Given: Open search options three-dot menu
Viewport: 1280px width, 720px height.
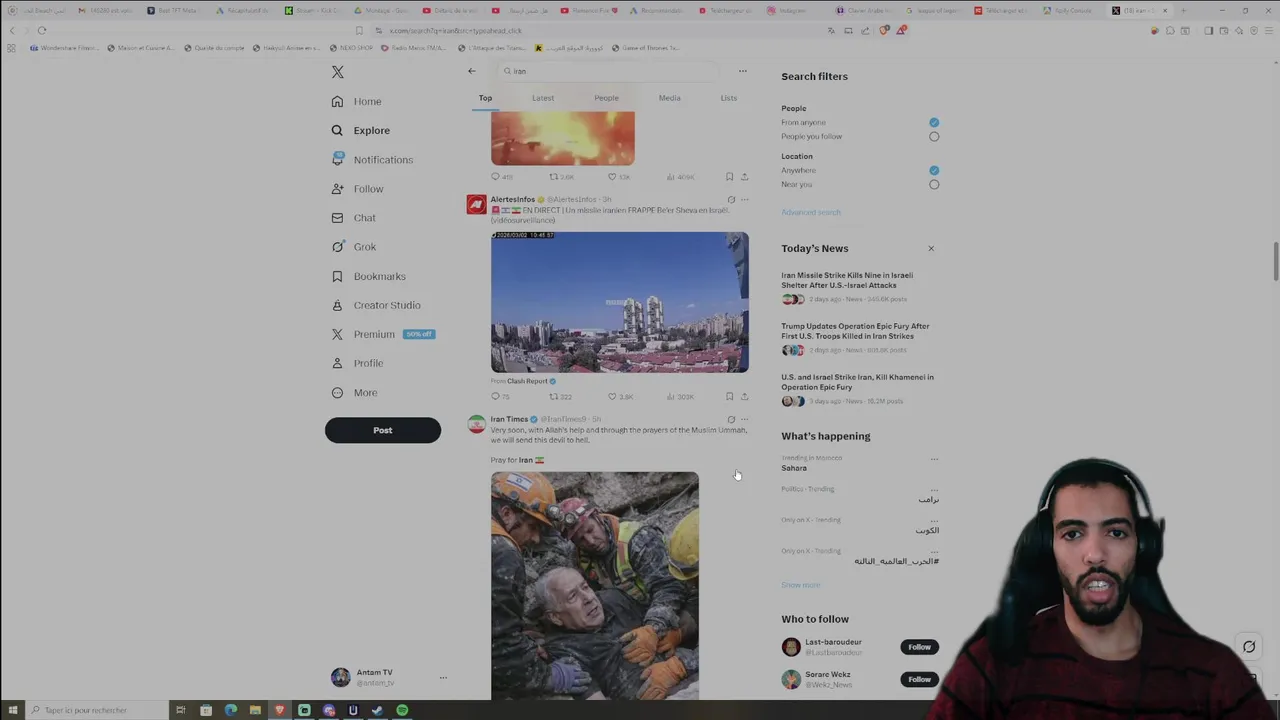Looking at the screenshot, I should 742,71.
